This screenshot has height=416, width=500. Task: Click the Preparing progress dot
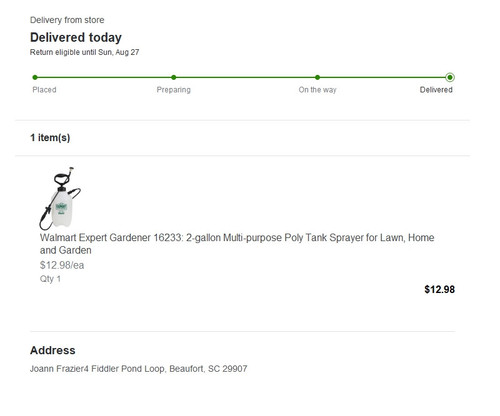click(174, 77)
